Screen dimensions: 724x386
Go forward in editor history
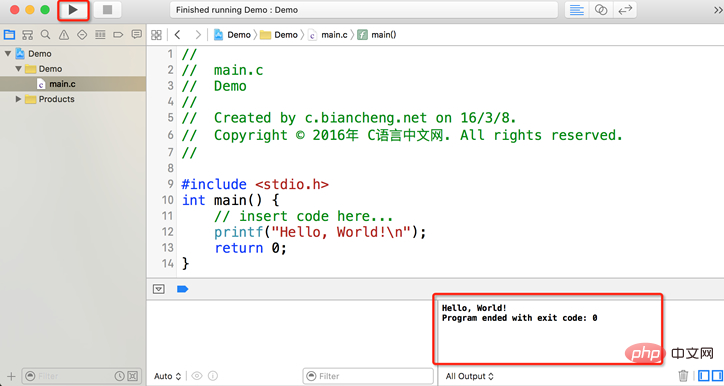(x=198, y=35)
